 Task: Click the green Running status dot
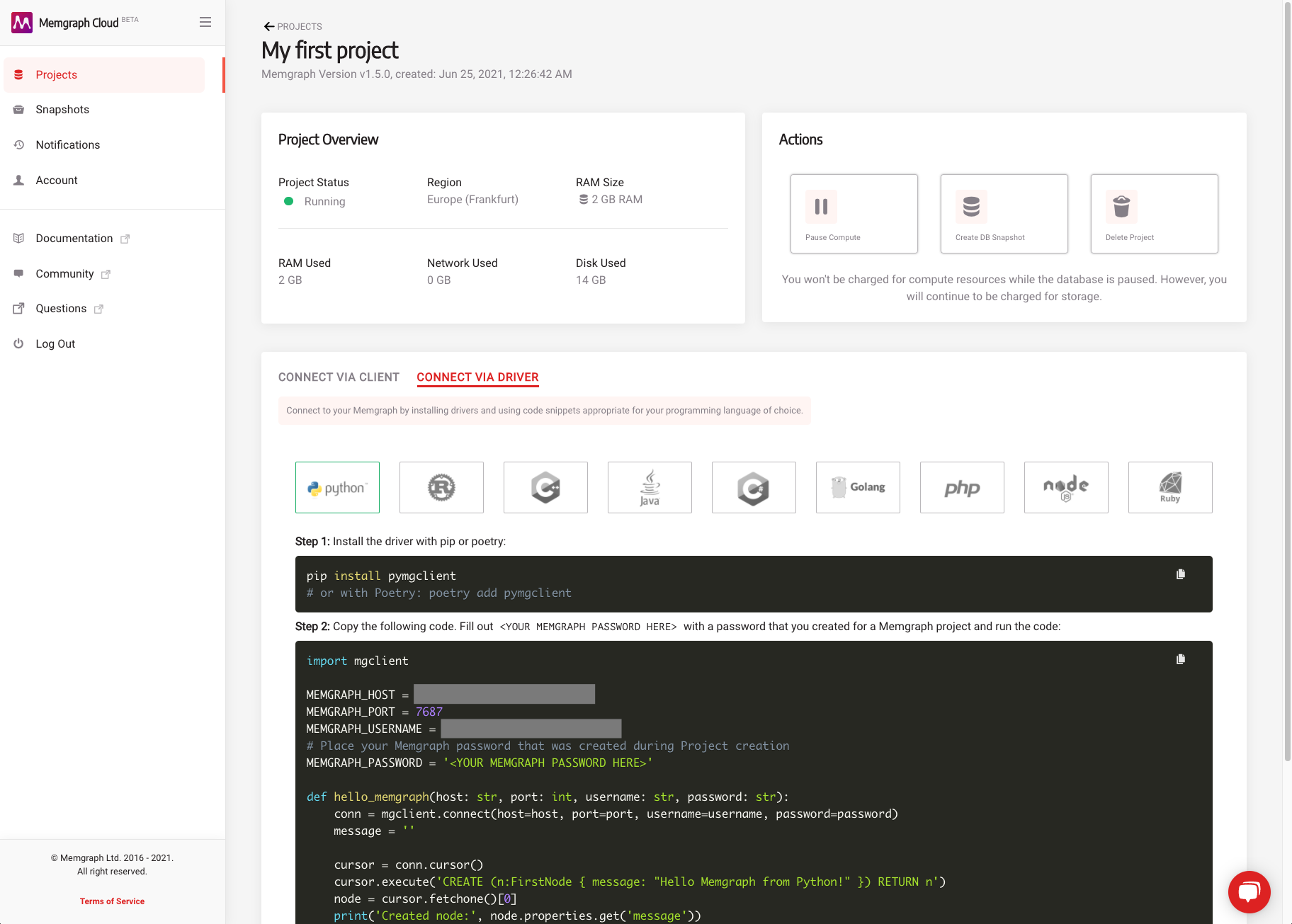[289, 201]
